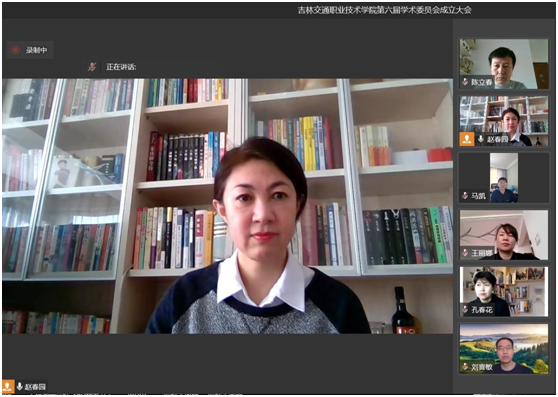Click the microphone icon in the main speaker's bottom label
The image size is (558, 397).
click(20, 386)
